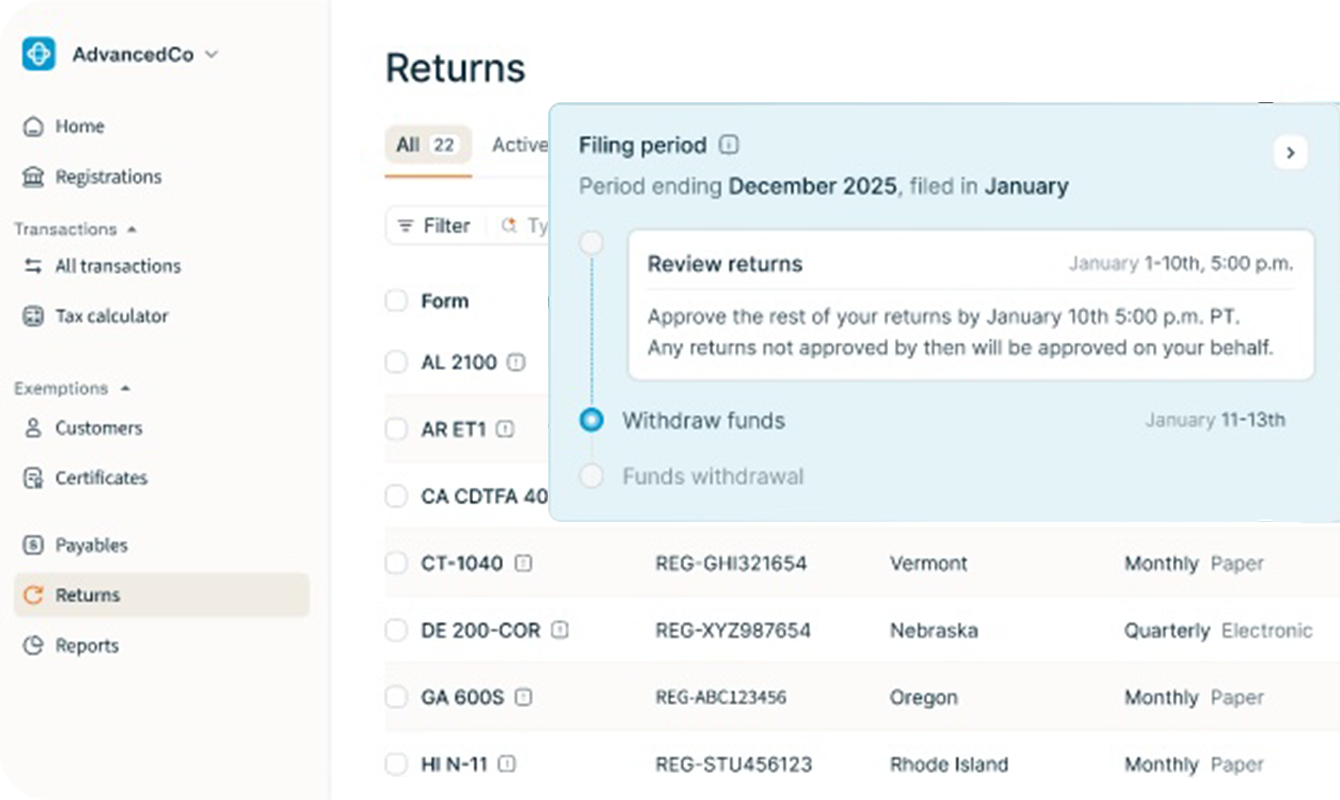This screenshot has width=1340, height=800.
Task: Click the info icon next to HI N-11
Action: click(507, 764)
